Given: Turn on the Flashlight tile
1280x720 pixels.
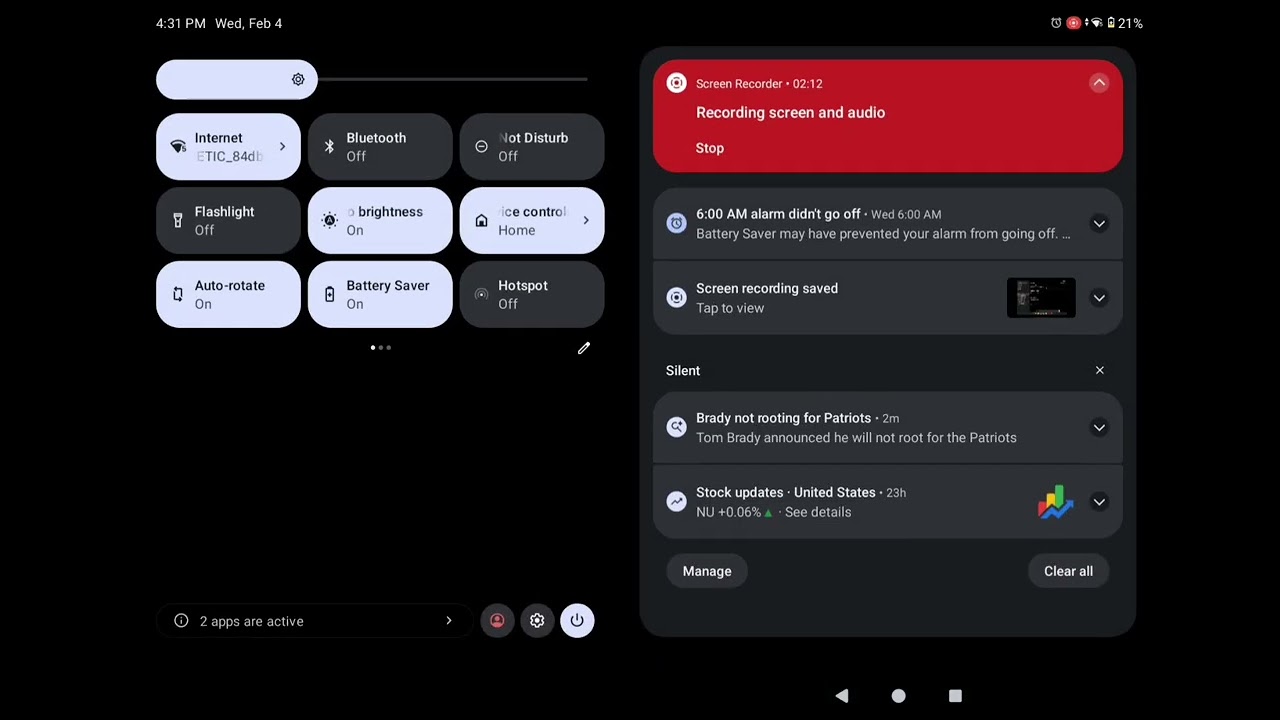Looking at the screenshot, I should (x=228, y=221).
